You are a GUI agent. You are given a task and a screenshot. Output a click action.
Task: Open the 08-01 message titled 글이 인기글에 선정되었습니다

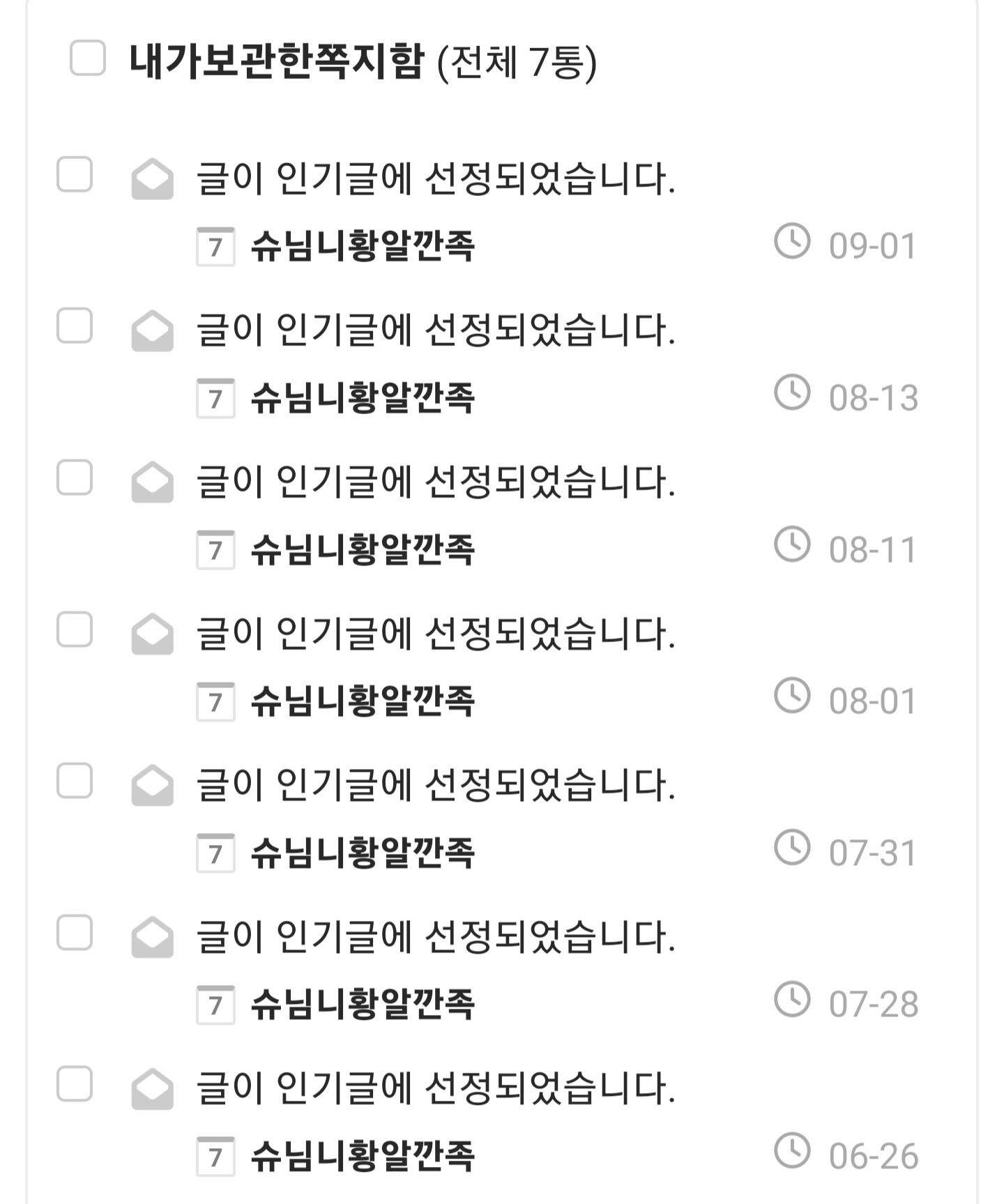[436, 634]
